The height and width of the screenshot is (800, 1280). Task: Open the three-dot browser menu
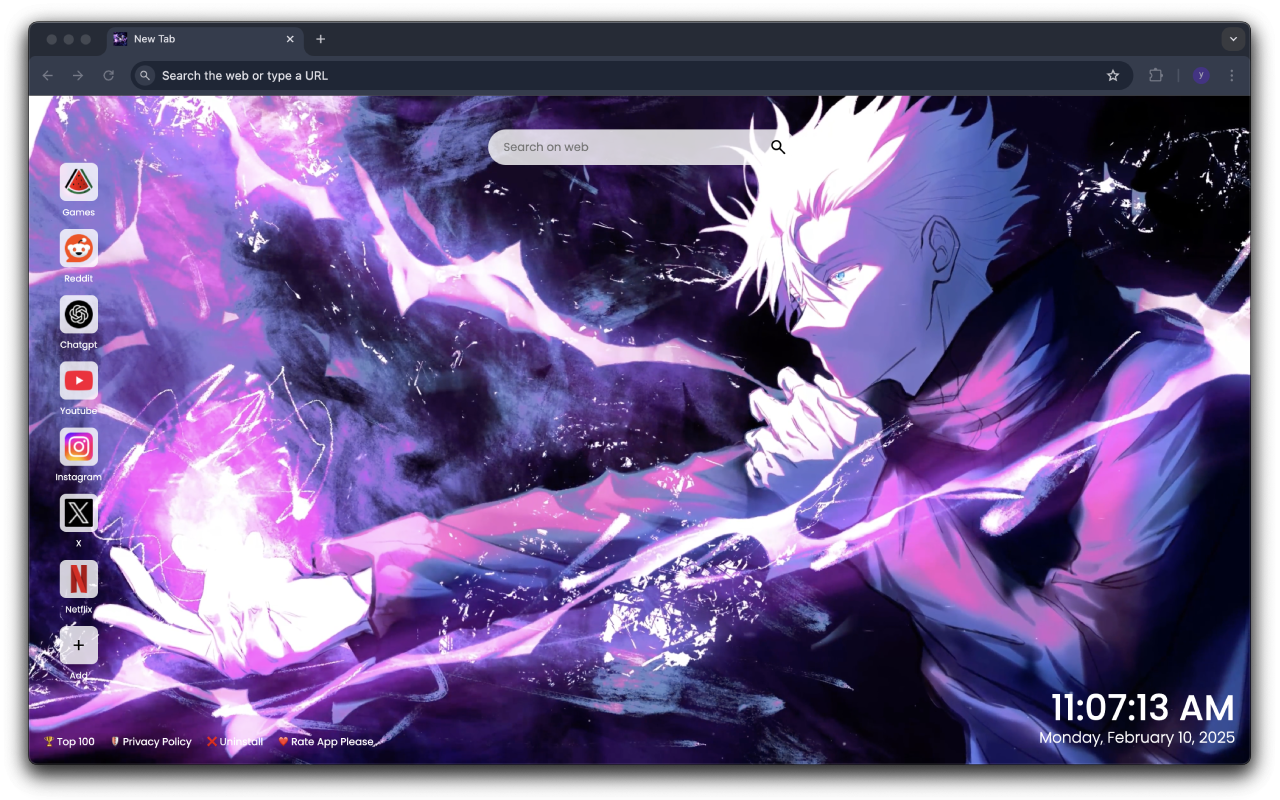point(1231,75)
